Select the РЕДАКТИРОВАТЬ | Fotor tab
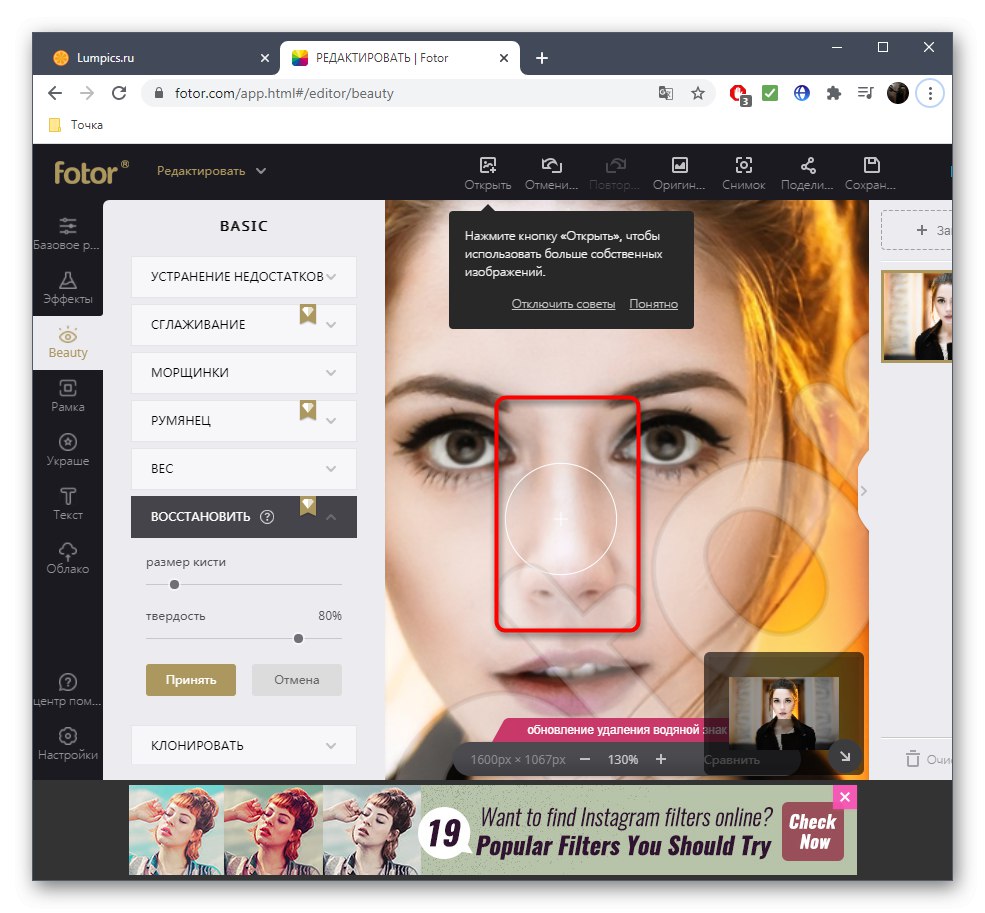 (x=400, y=58)
